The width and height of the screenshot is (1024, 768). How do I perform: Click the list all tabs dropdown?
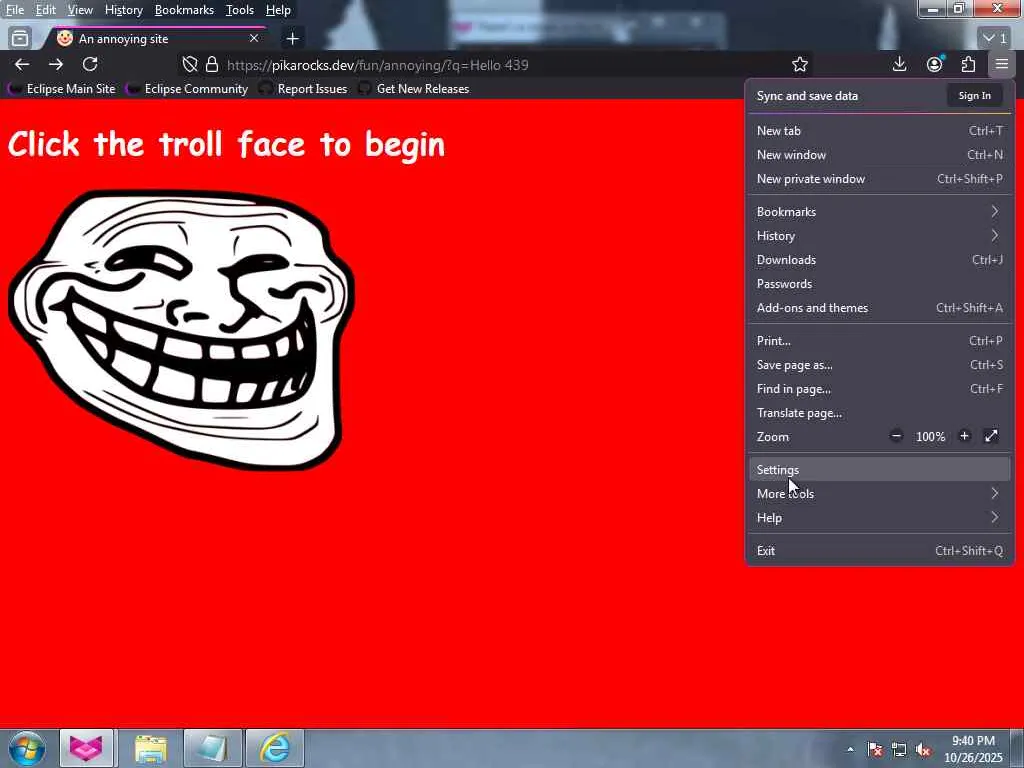point(995,39)
